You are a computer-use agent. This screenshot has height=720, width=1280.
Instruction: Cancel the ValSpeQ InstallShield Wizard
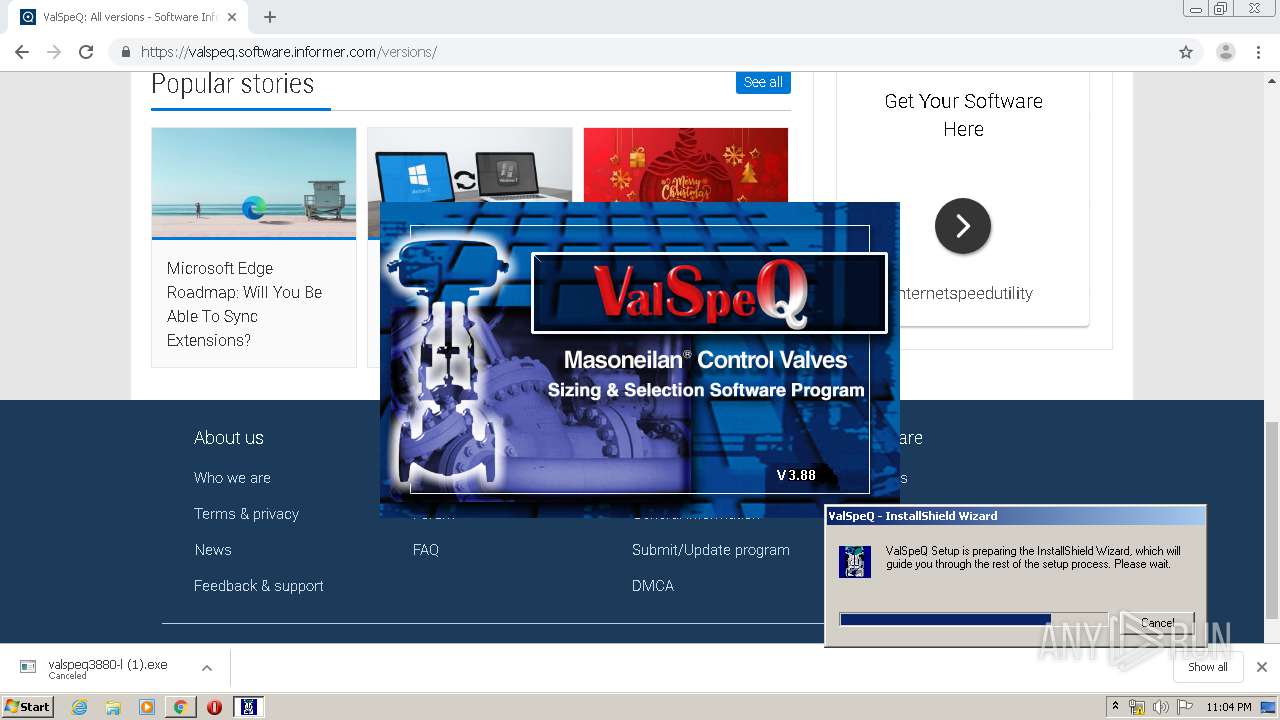[1157, 622]
